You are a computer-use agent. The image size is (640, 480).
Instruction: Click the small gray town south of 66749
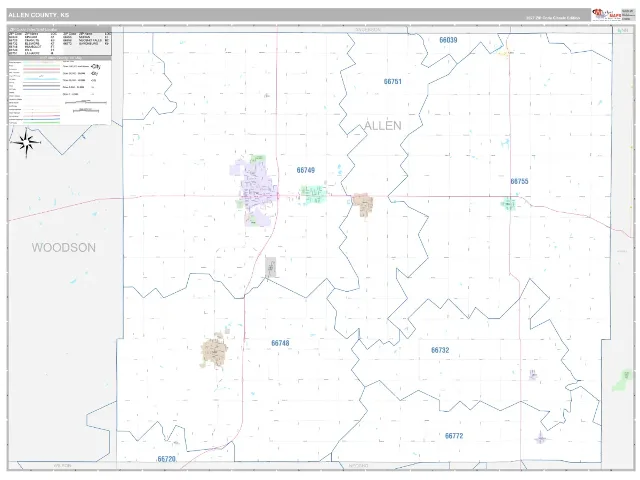(271, 267)
